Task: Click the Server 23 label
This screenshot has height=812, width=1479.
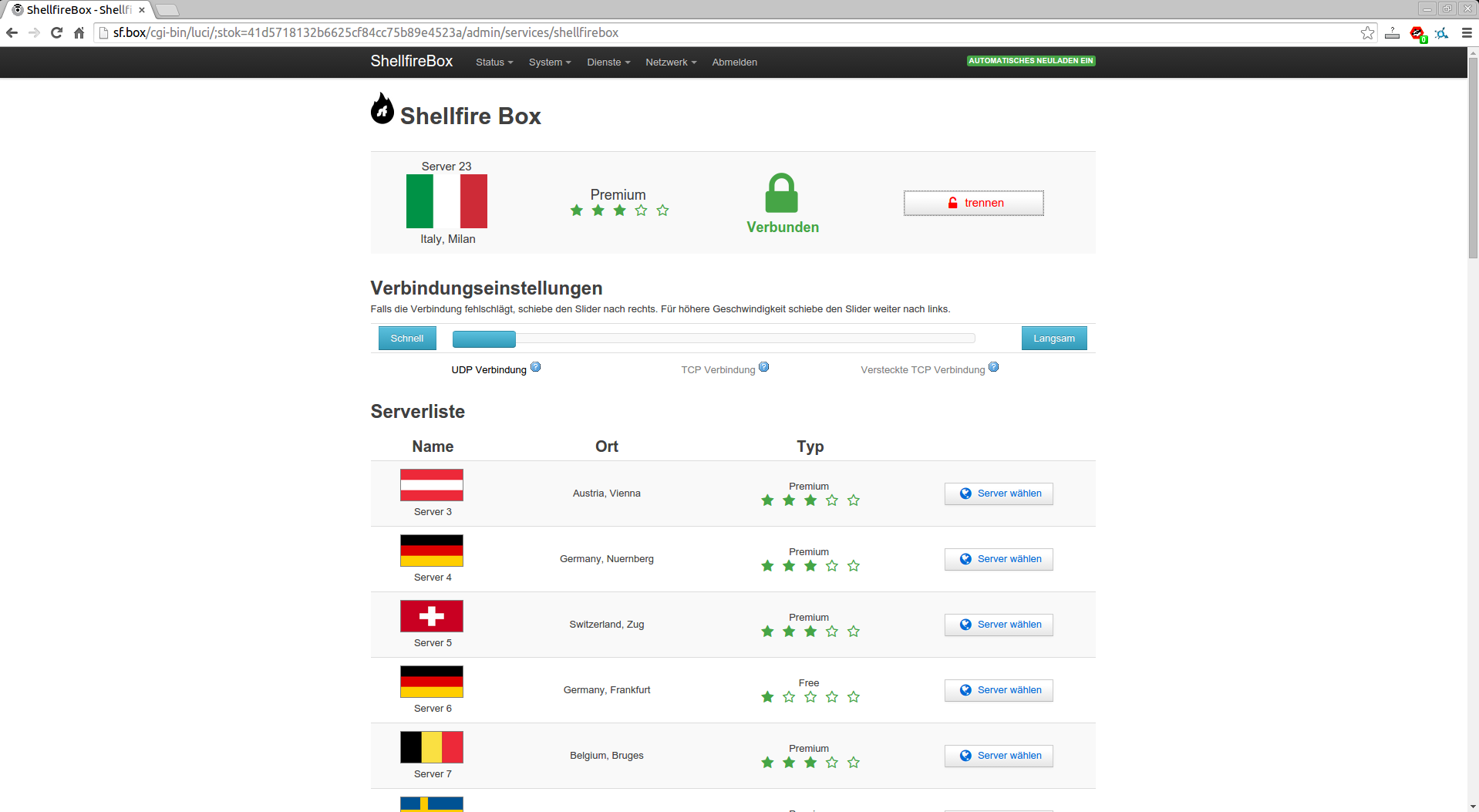Action: pos(446,167)
